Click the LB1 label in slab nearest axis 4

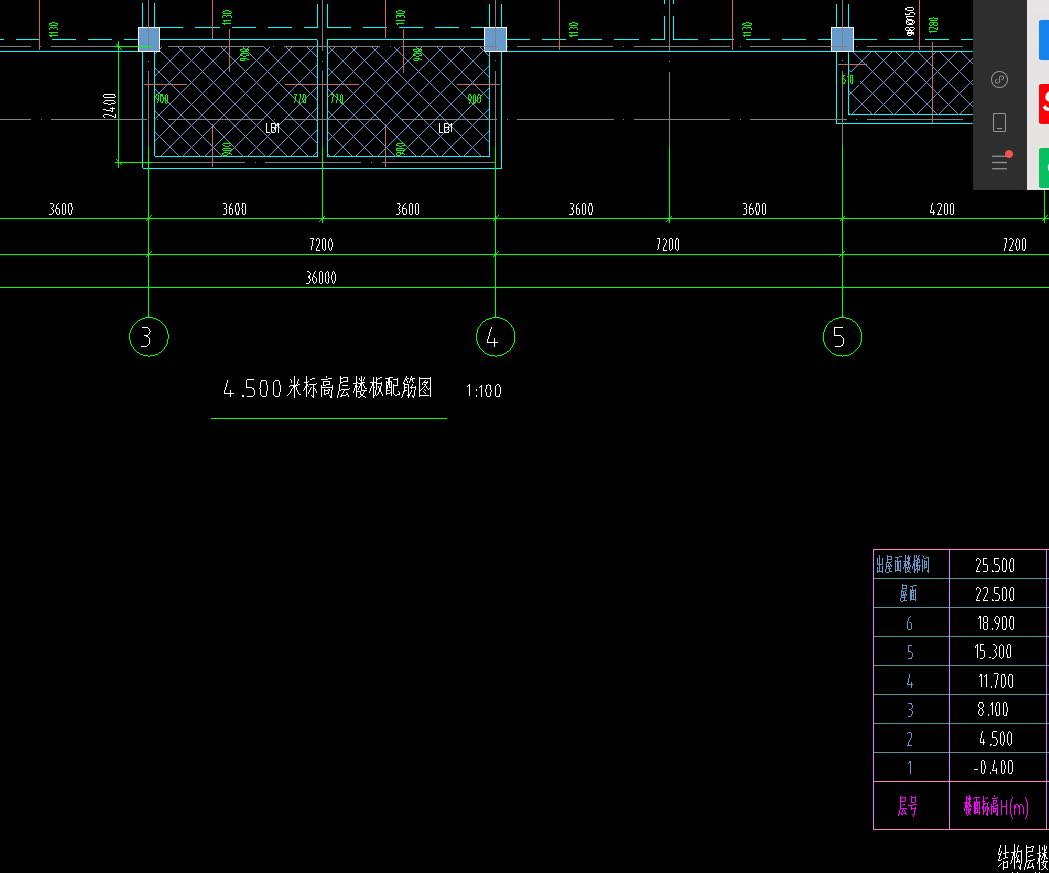coord(446,128)
